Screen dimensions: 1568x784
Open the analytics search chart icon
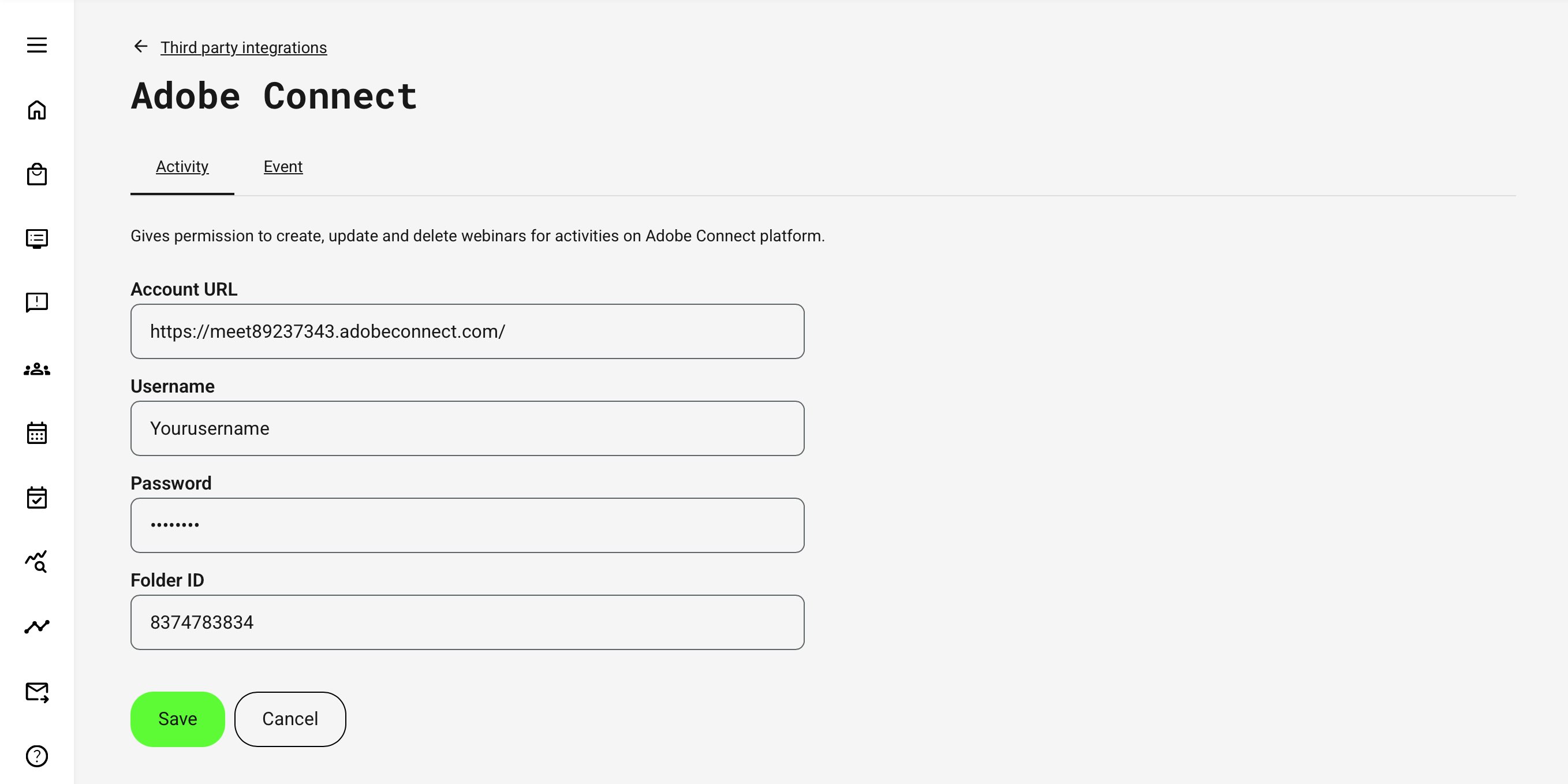[36, 561]
